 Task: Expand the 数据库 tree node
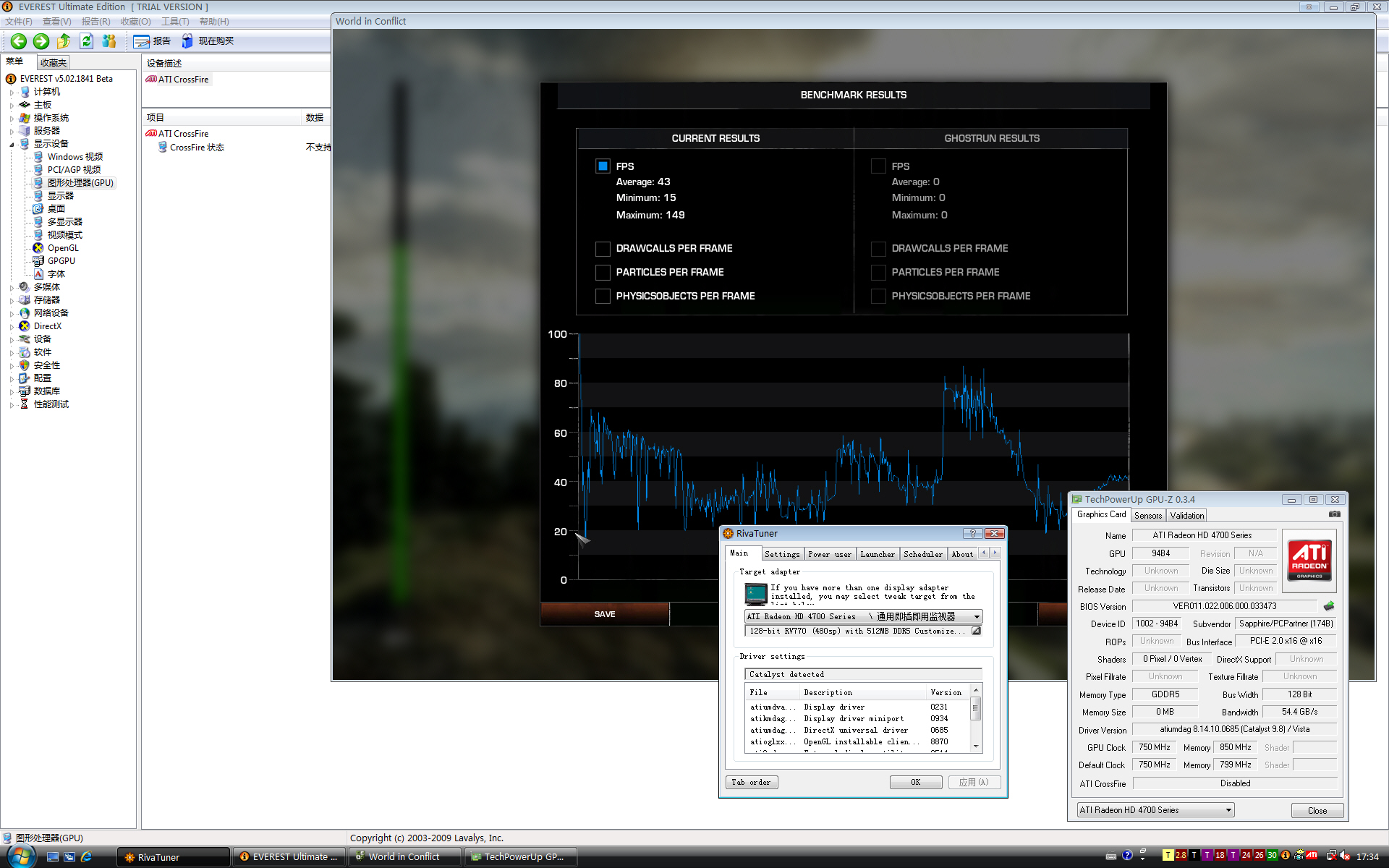(12, 391)
